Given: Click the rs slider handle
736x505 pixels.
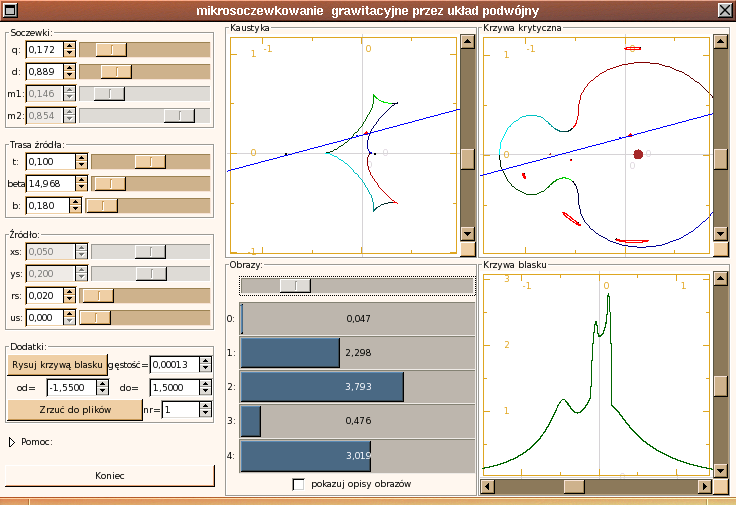Looking at the screenshot, I should pyautogui.click(x=98, y=295).
